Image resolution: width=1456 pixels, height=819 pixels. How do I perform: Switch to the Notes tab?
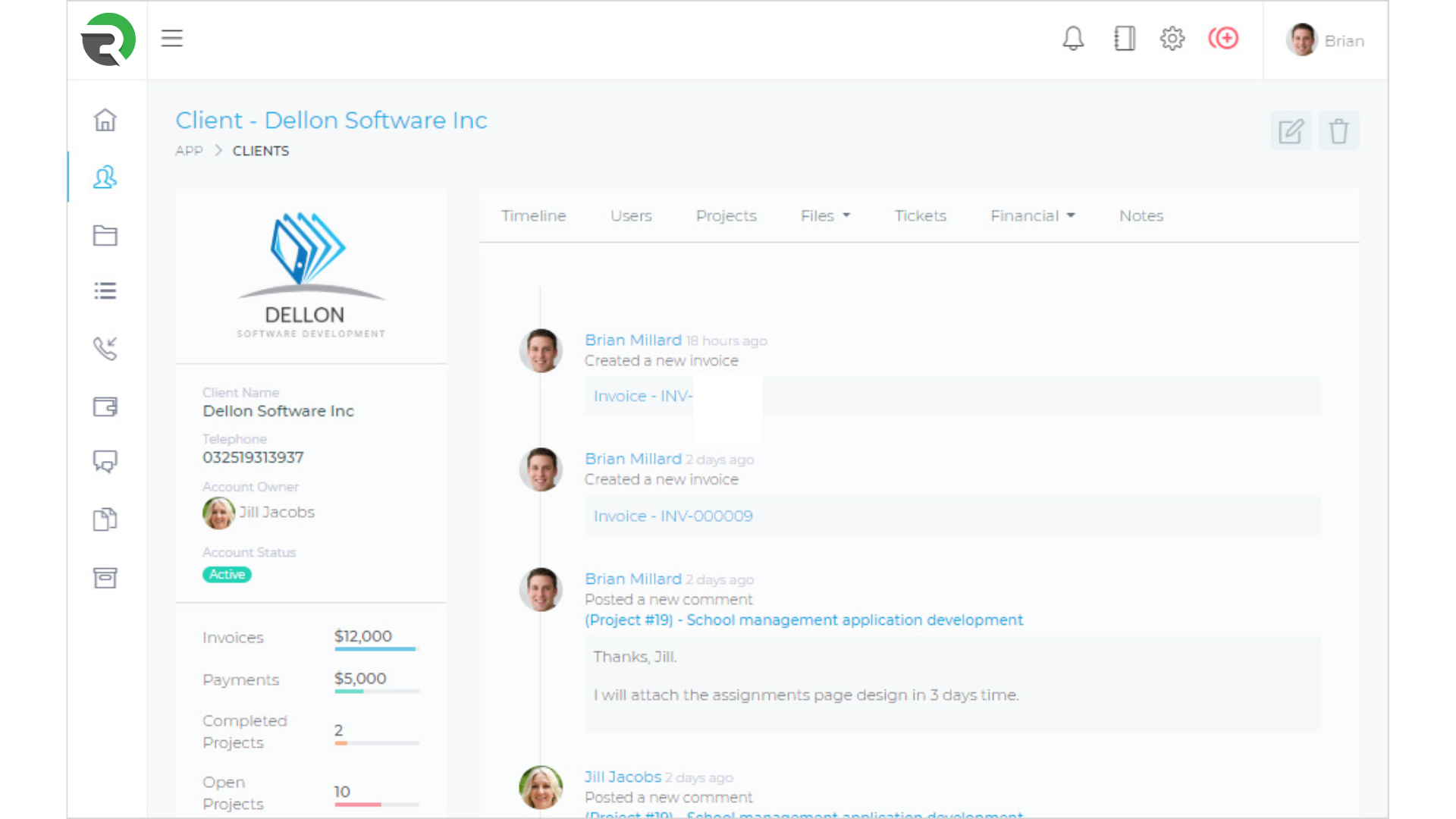click(x=1141, y=216)
